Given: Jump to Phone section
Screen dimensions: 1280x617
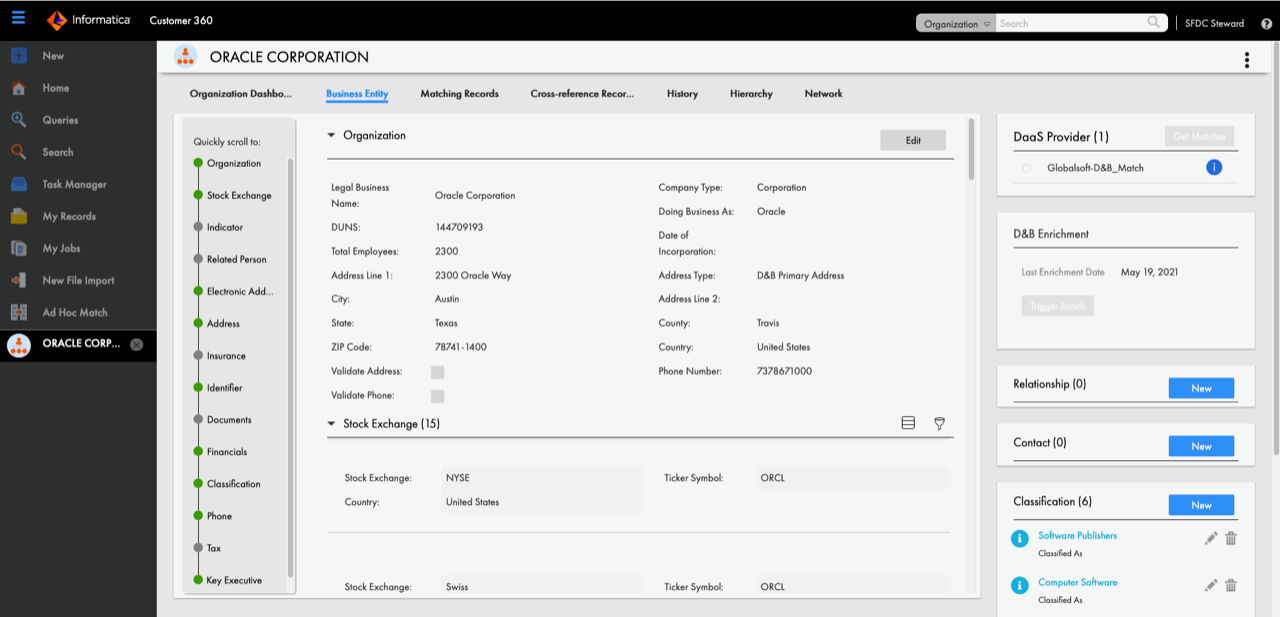Looking at the screenshot, I should (219, 516).
